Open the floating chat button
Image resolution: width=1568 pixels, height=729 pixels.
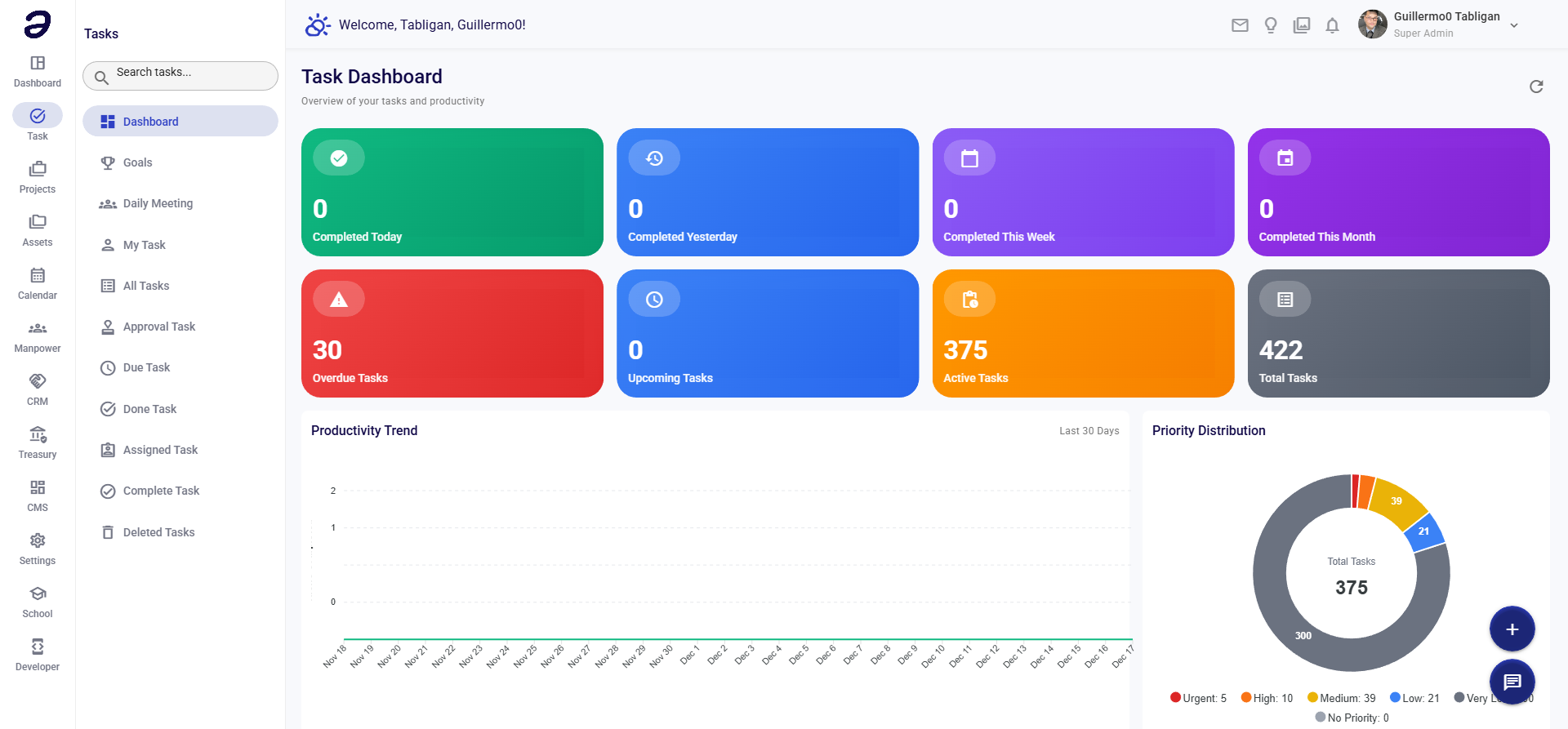(1512, 682)
